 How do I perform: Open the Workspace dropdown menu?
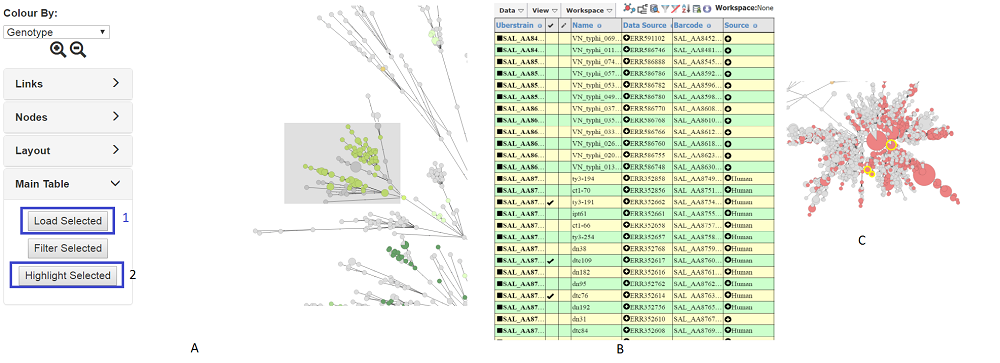coord(589,10)
